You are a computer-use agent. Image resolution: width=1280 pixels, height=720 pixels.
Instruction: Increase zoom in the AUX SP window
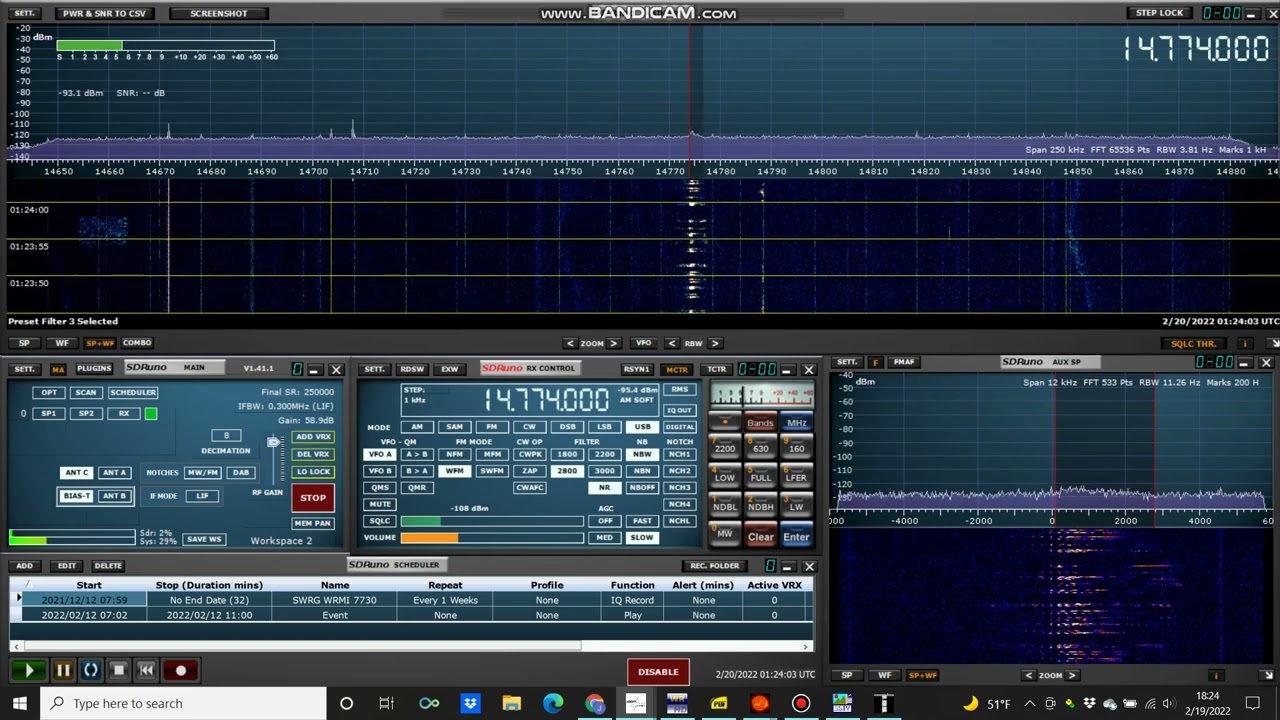pyautogui.click(x=1073, y=676)
